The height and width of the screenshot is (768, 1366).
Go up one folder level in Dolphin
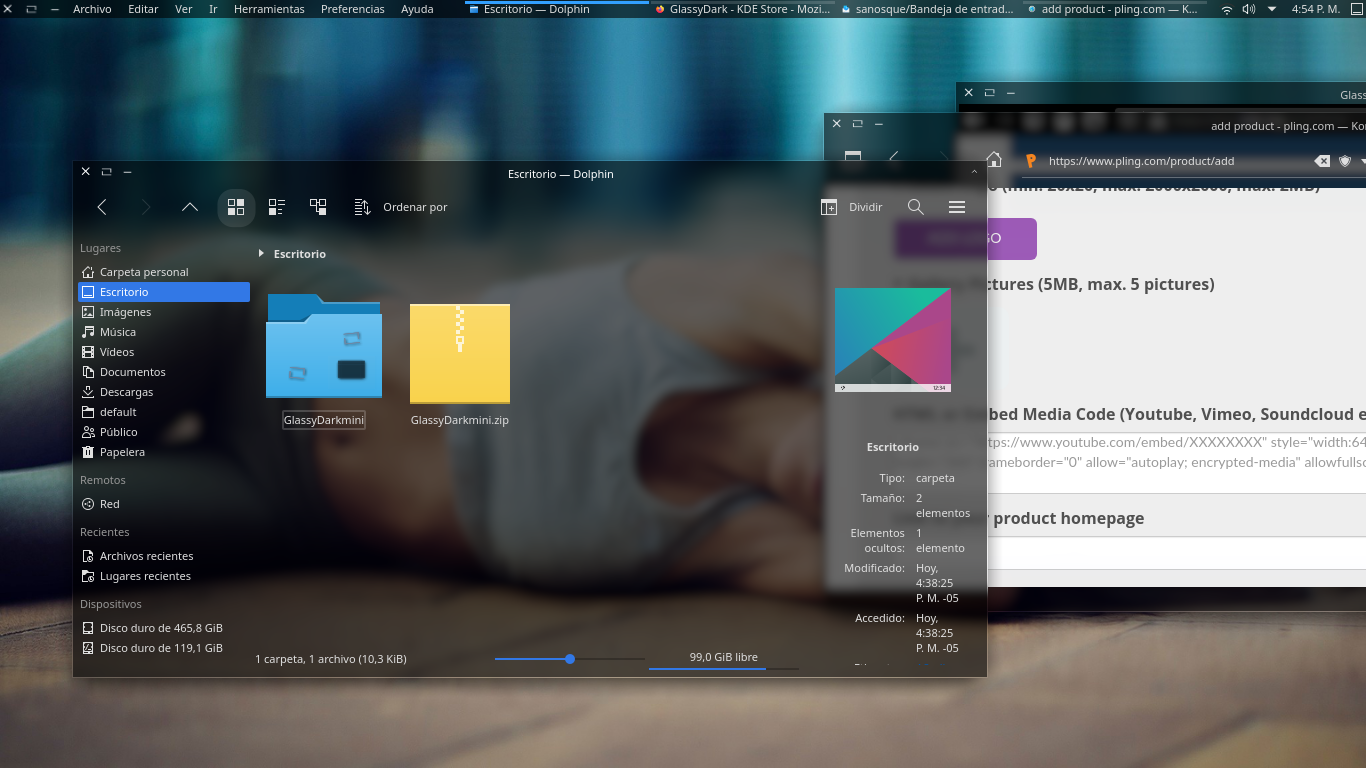190,207
